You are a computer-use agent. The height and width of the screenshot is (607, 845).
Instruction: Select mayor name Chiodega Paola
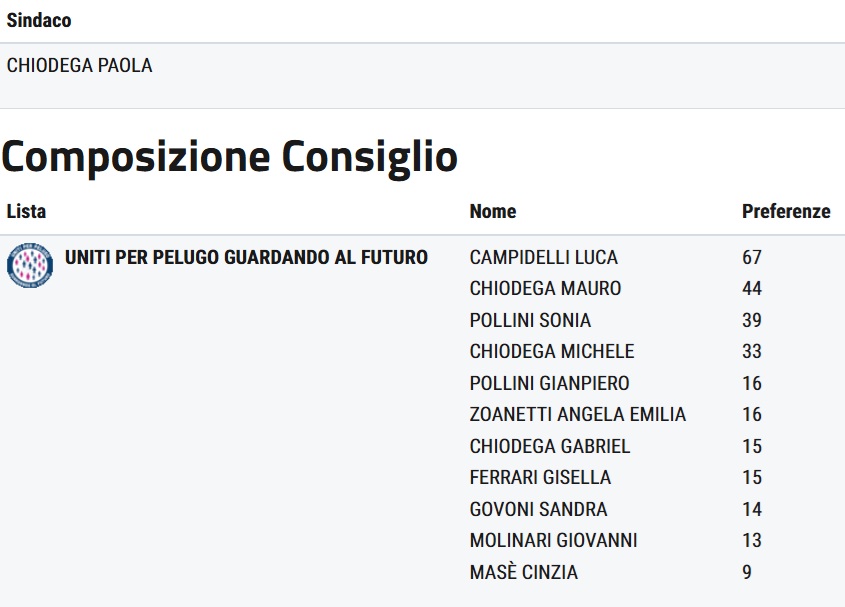80,66
